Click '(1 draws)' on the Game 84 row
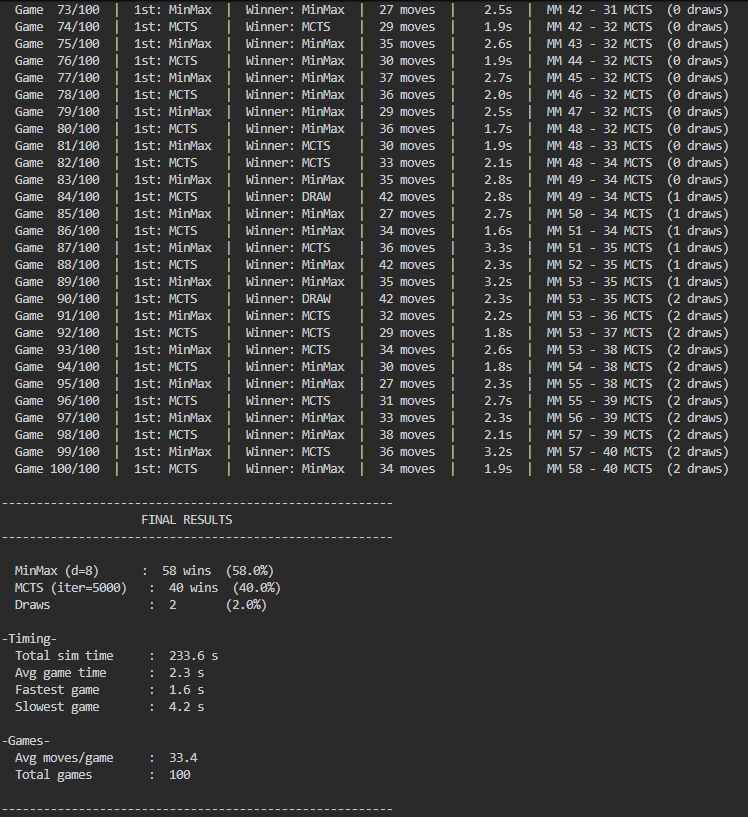 pos(697,197)
